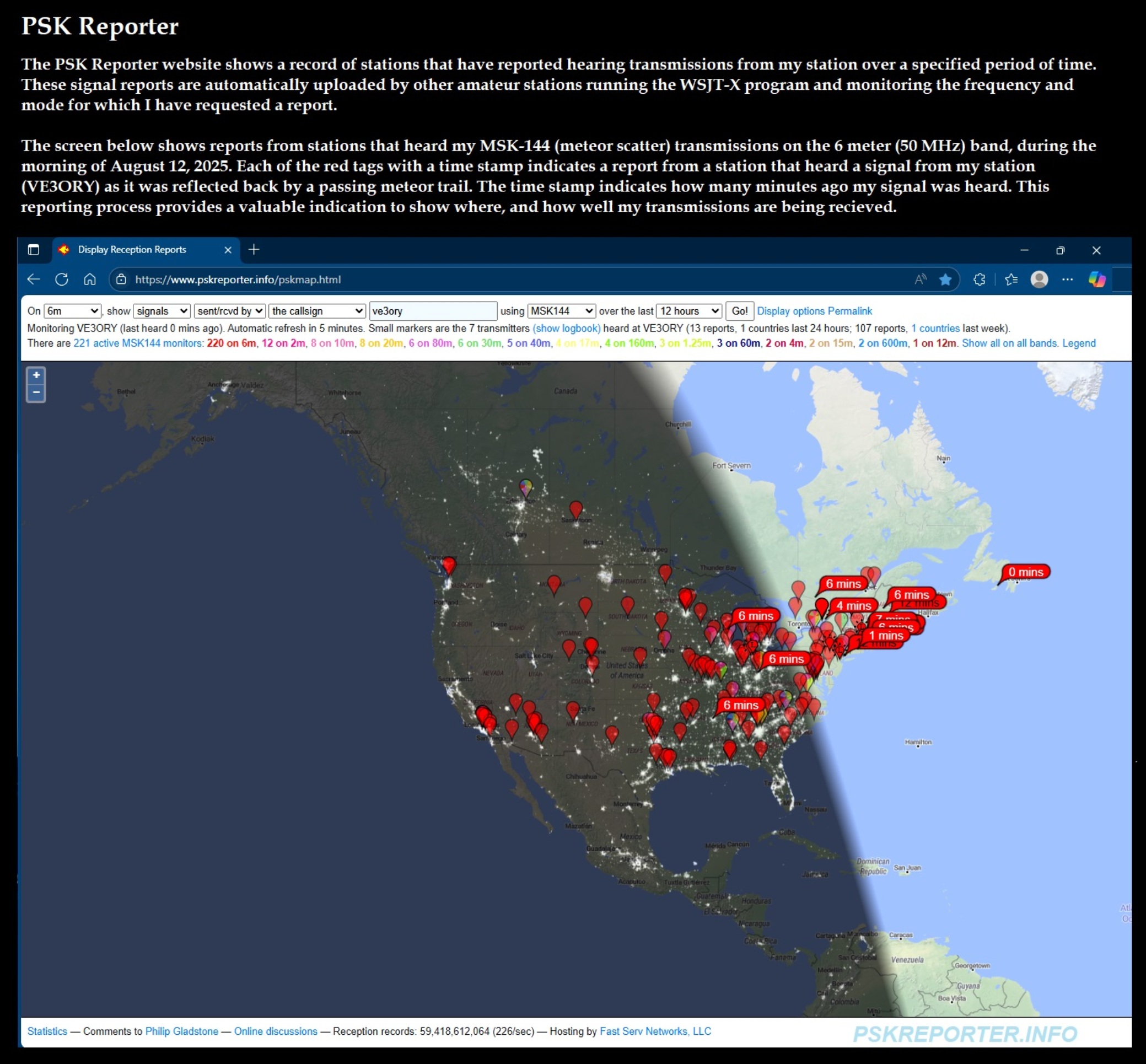Expand the MSK144 mode dropdown
Viewport: 1146px width, 1064px height.
pyautogui.click(x=561, y=311)
